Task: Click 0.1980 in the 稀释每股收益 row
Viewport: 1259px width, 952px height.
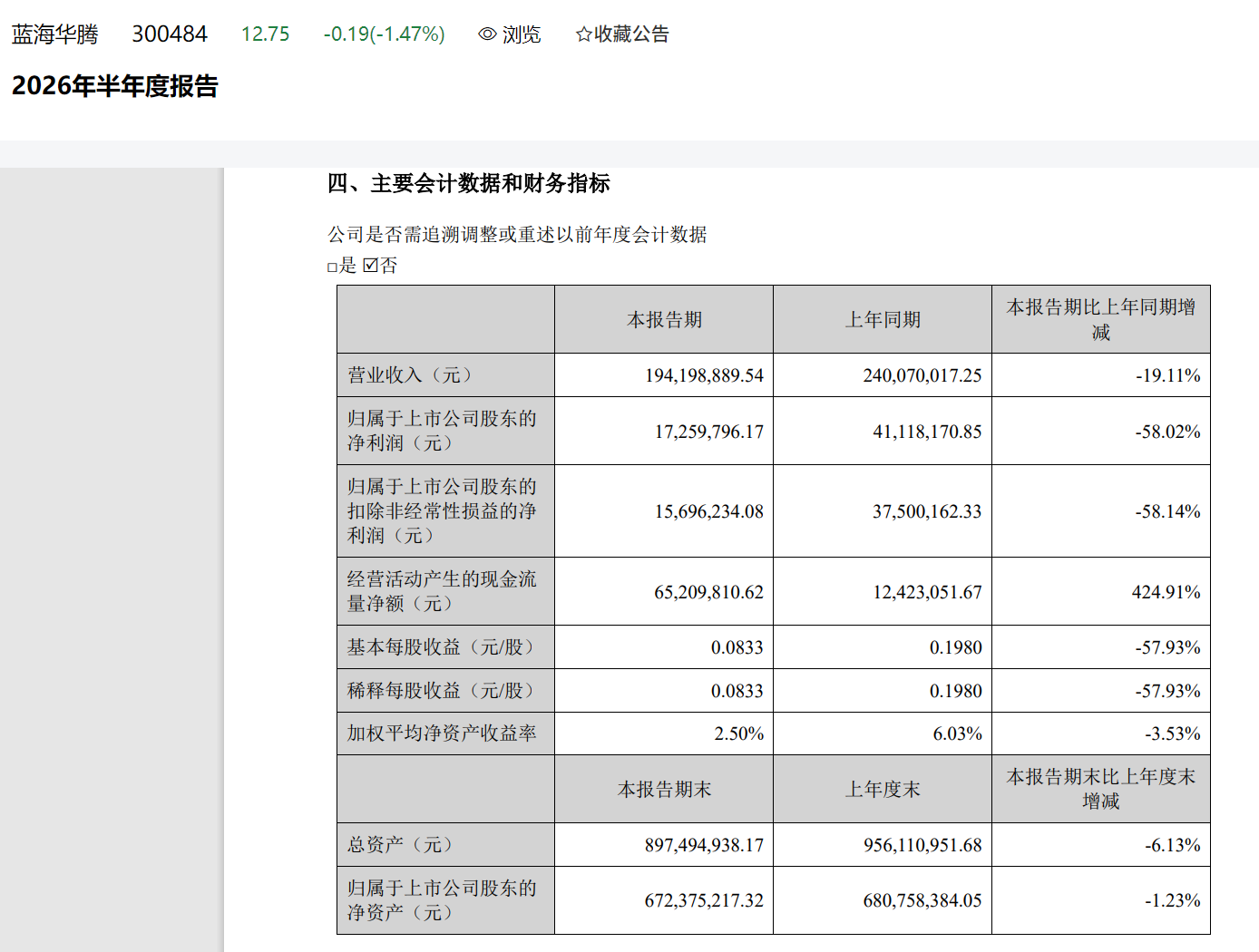Action: [956, 691]
